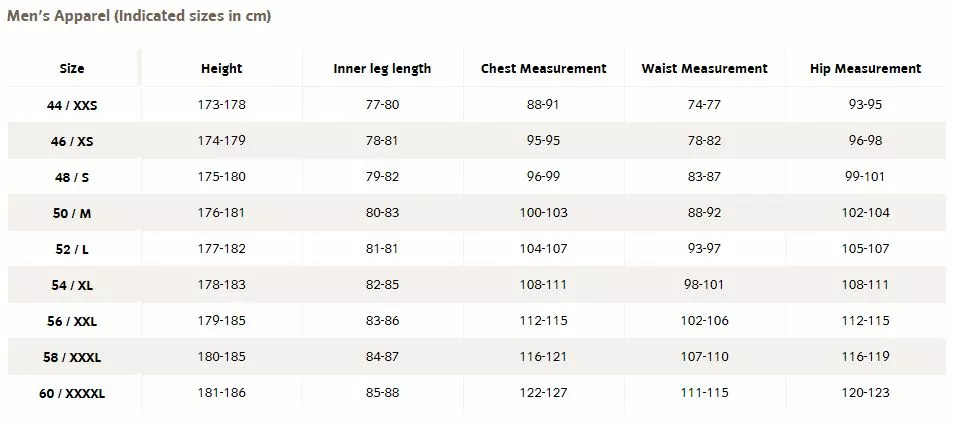The image size is (953, 425).
Task: Click the Chest Measurement column header
Action: (543, 69)
